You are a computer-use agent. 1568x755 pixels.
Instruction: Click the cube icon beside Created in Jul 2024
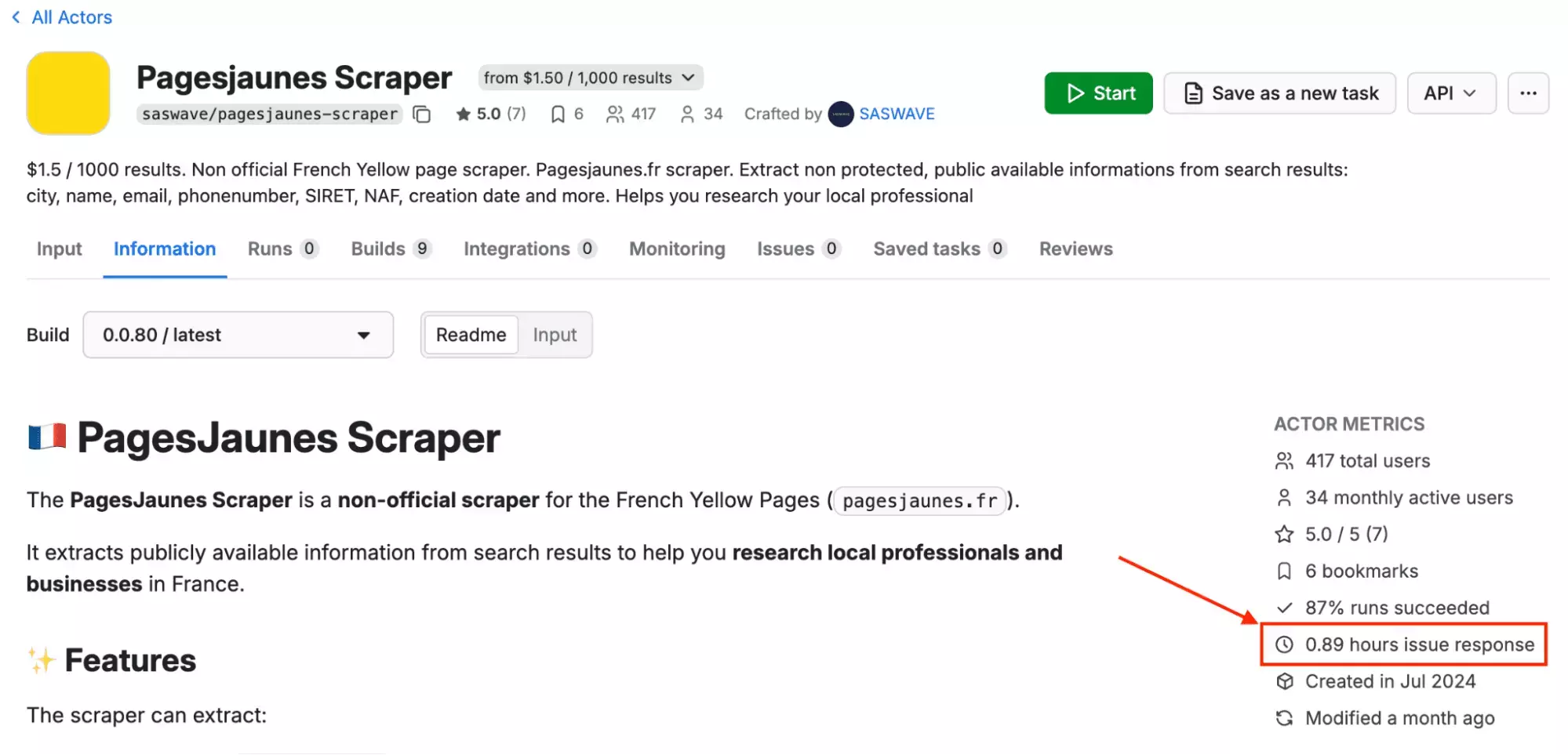(x=1284, y=681)
